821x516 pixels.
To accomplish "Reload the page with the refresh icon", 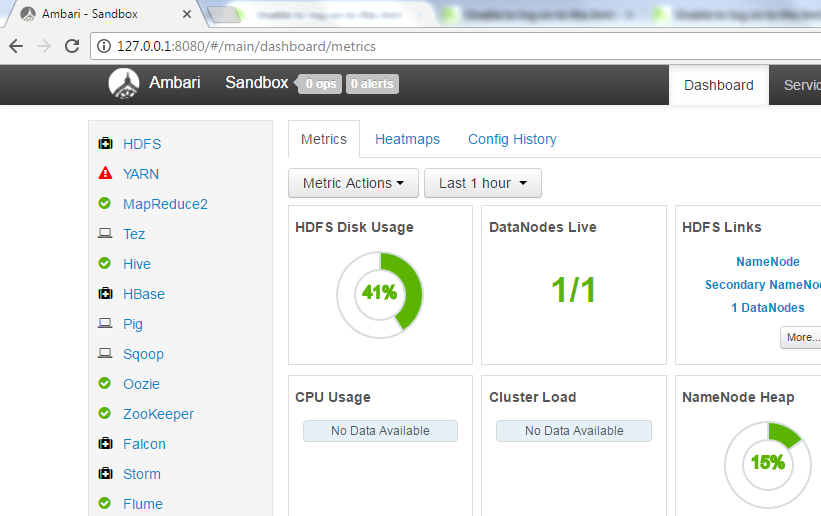I will click(72, 46).
